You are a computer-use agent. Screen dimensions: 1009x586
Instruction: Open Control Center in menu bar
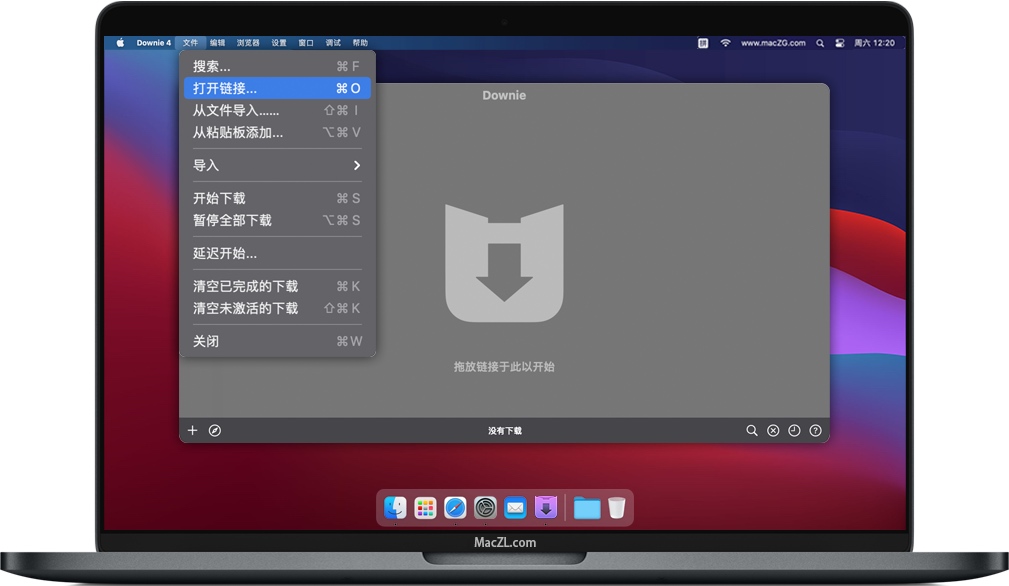pyautogui.click(x=840, y=43)
